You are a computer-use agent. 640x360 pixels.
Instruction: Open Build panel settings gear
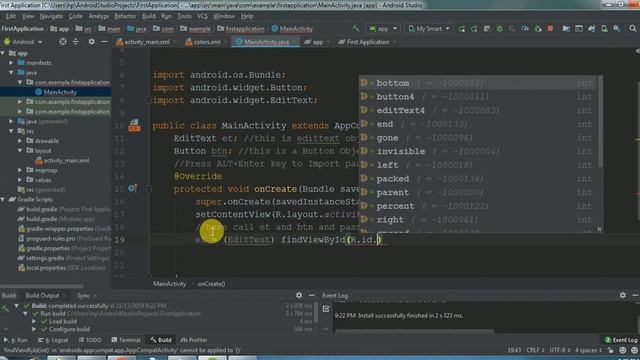click(x=299, y=295)
